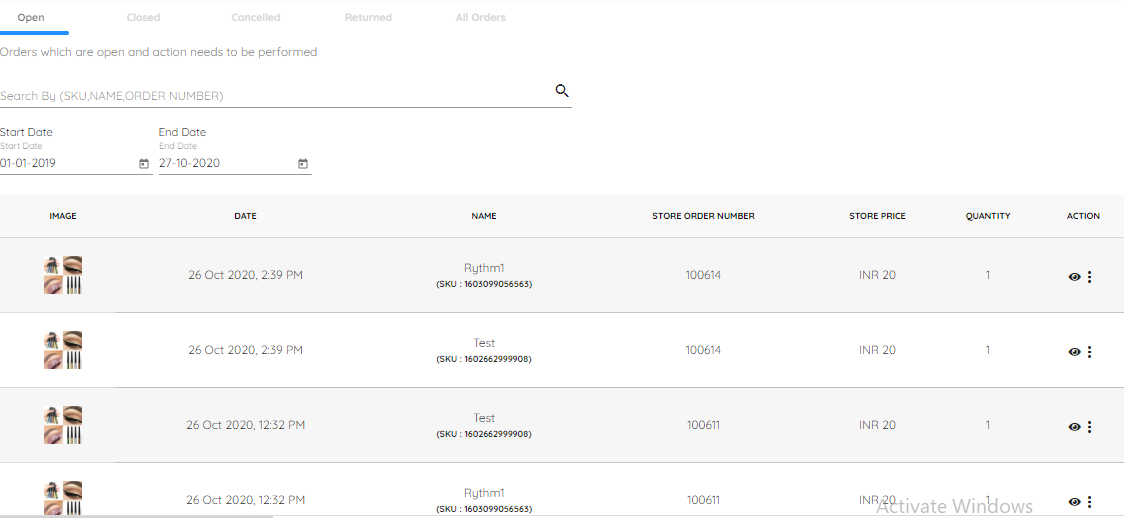This screenshot has width=1124, height=518.
Task: Click the horizontal scrollbar at the bottom
Action: point(136,515)
